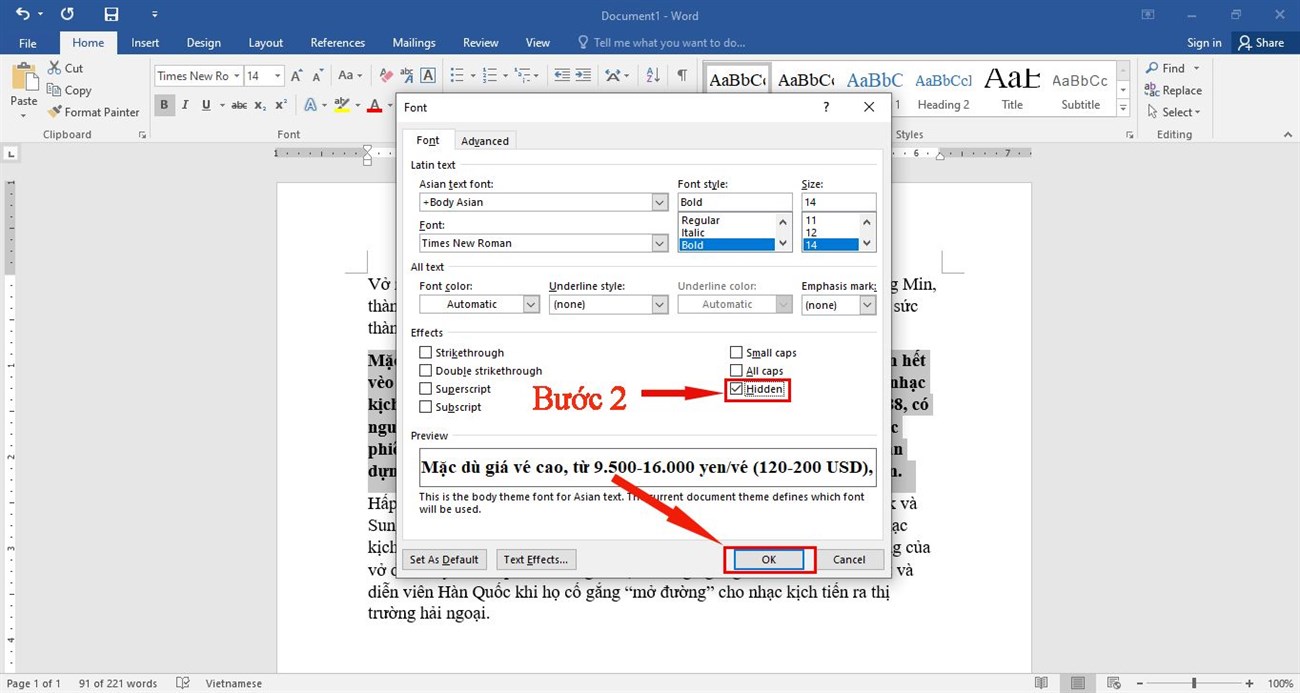The width and height of the screenshot is (1300, 693).
Task: Click Sign in at the top right
Action: click(1204, 43)
